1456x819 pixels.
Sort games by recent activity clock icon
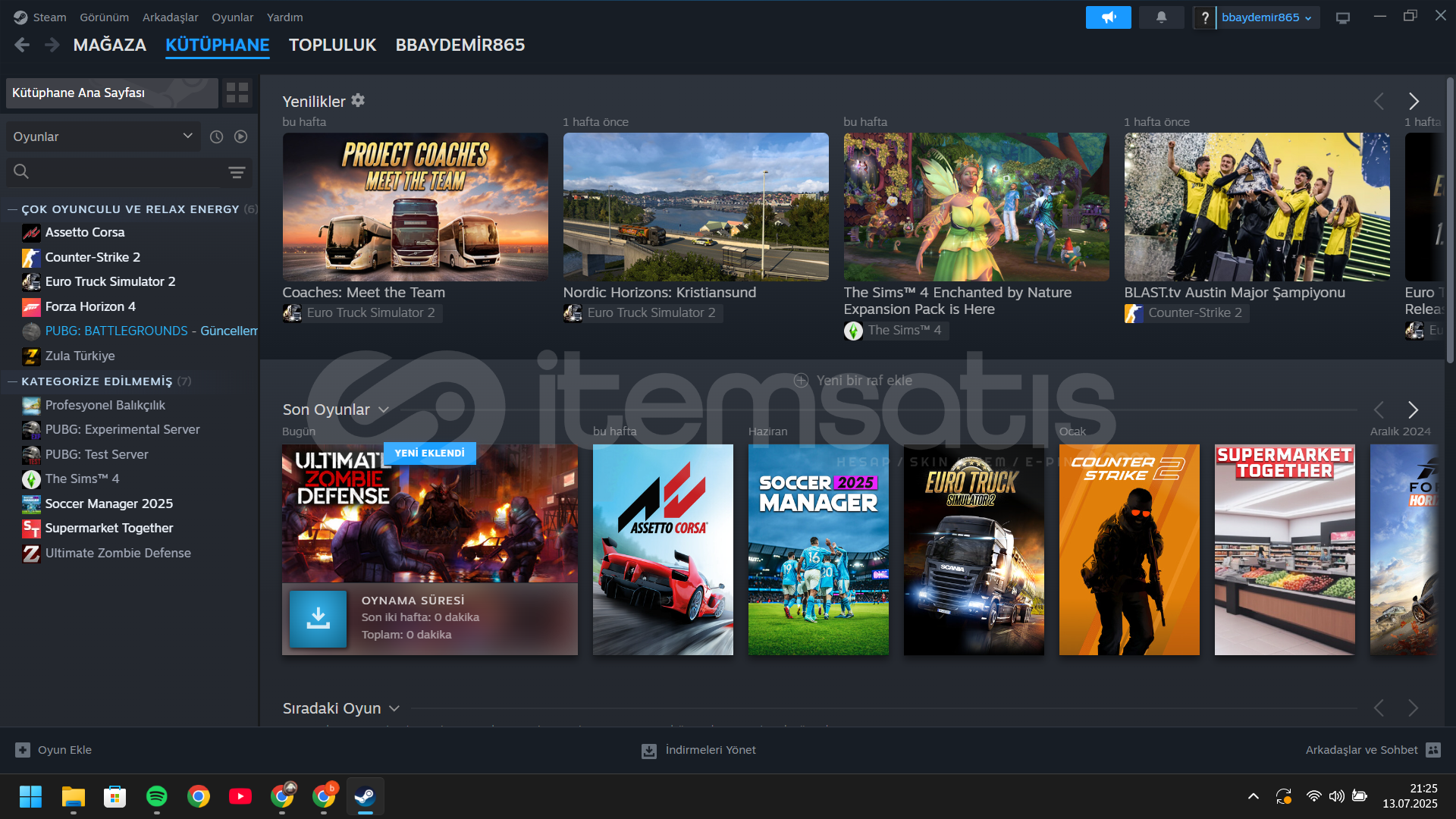tap(216, 136)
